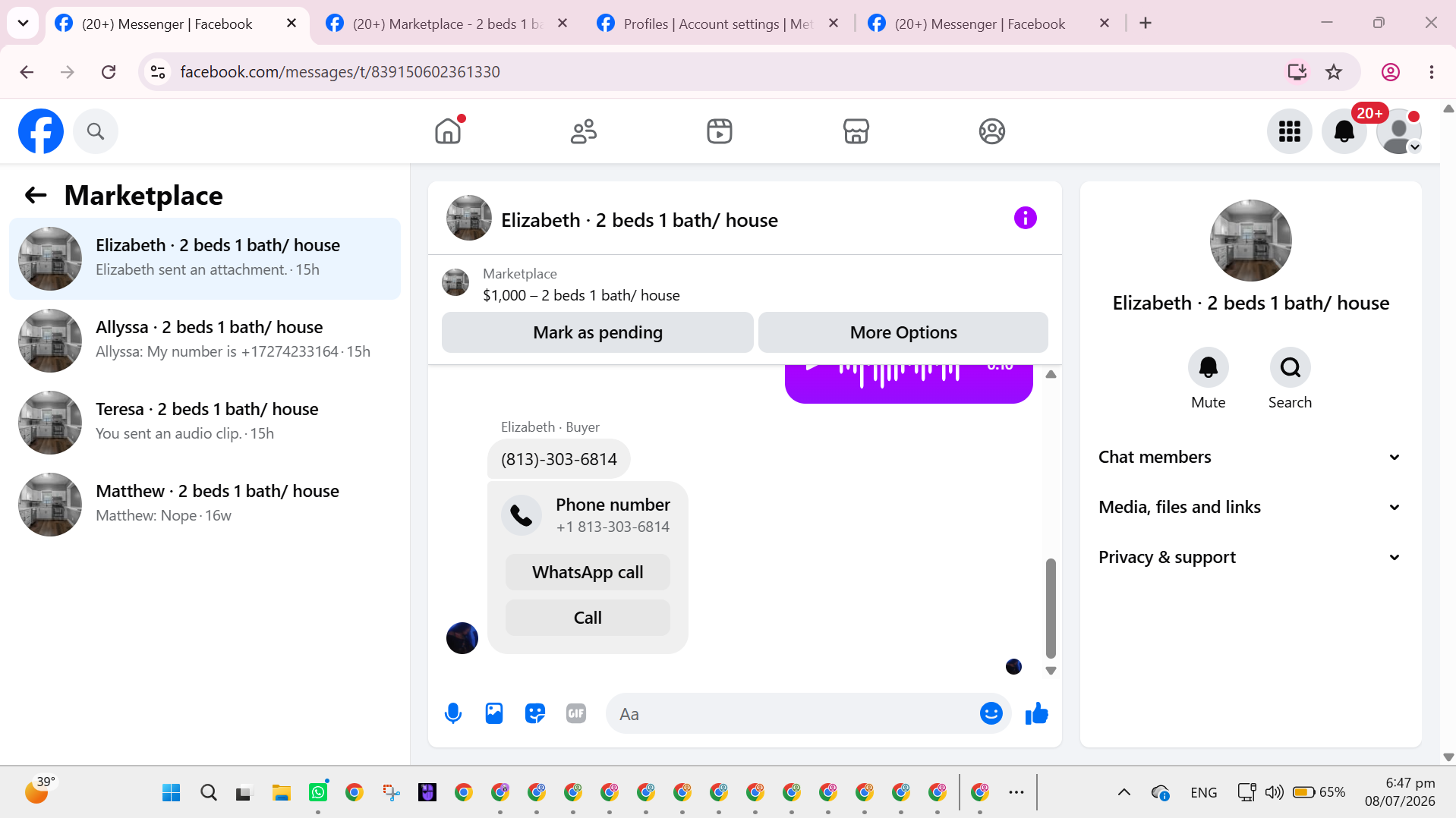View site information icon in address bar
The image size is (1456, 818).
pos(158,72)
